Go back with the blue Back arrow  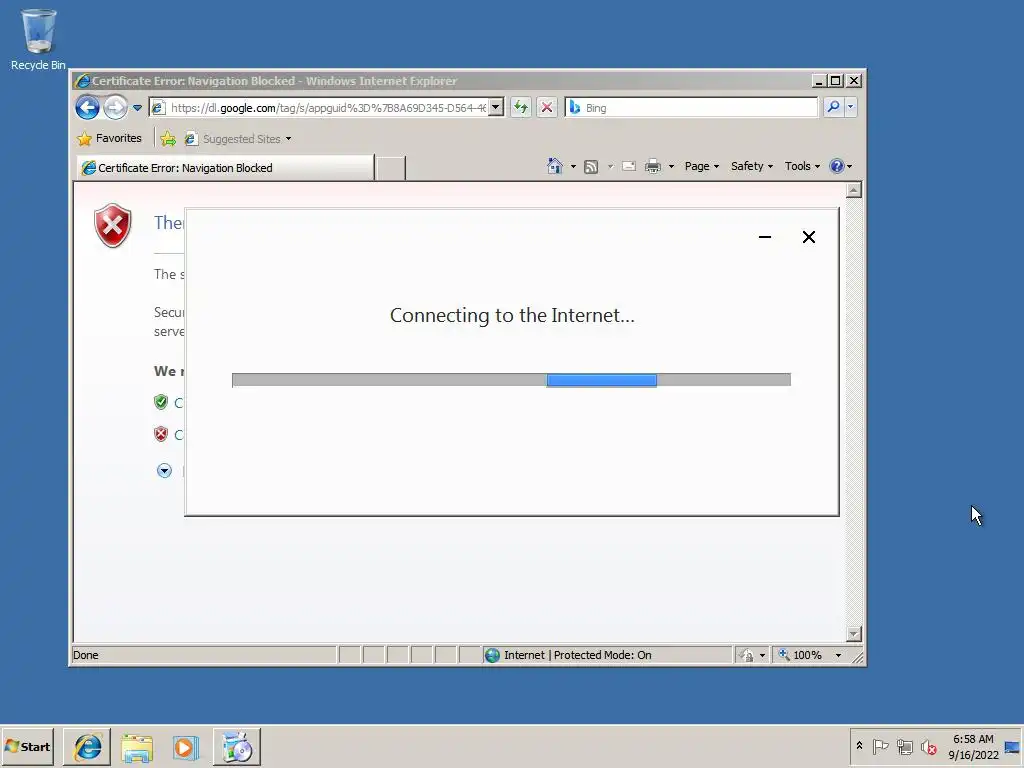[x=87, y=107]
